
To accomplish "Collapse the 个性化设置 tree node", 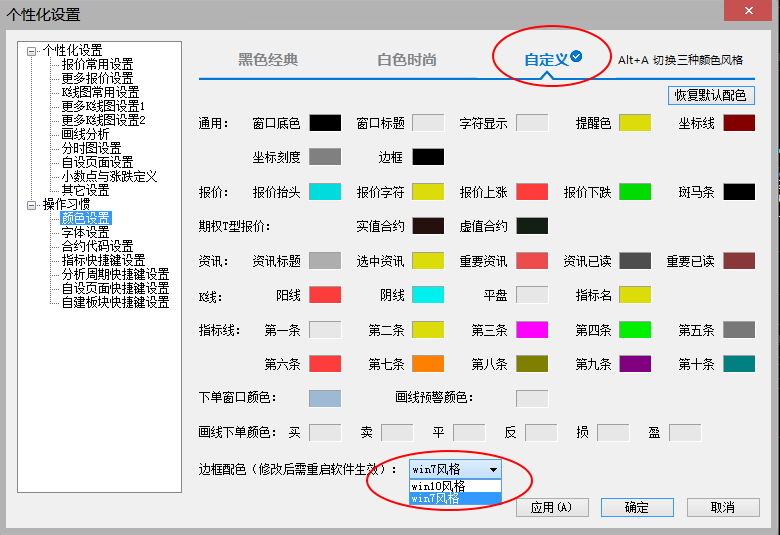I will click(32, 50).
